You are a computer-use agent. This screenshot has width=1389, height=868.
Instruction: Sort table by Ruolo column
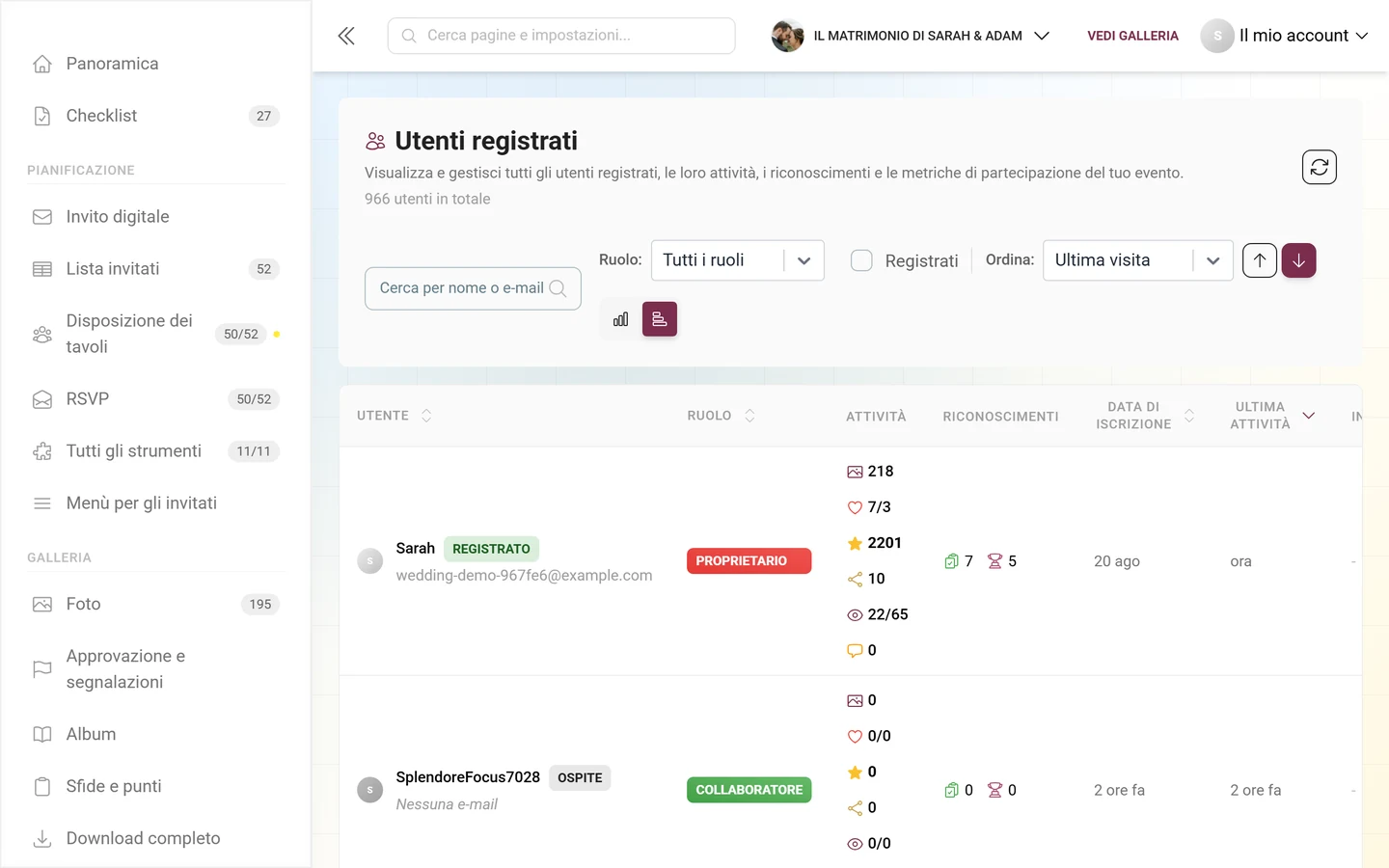(722, 416)
